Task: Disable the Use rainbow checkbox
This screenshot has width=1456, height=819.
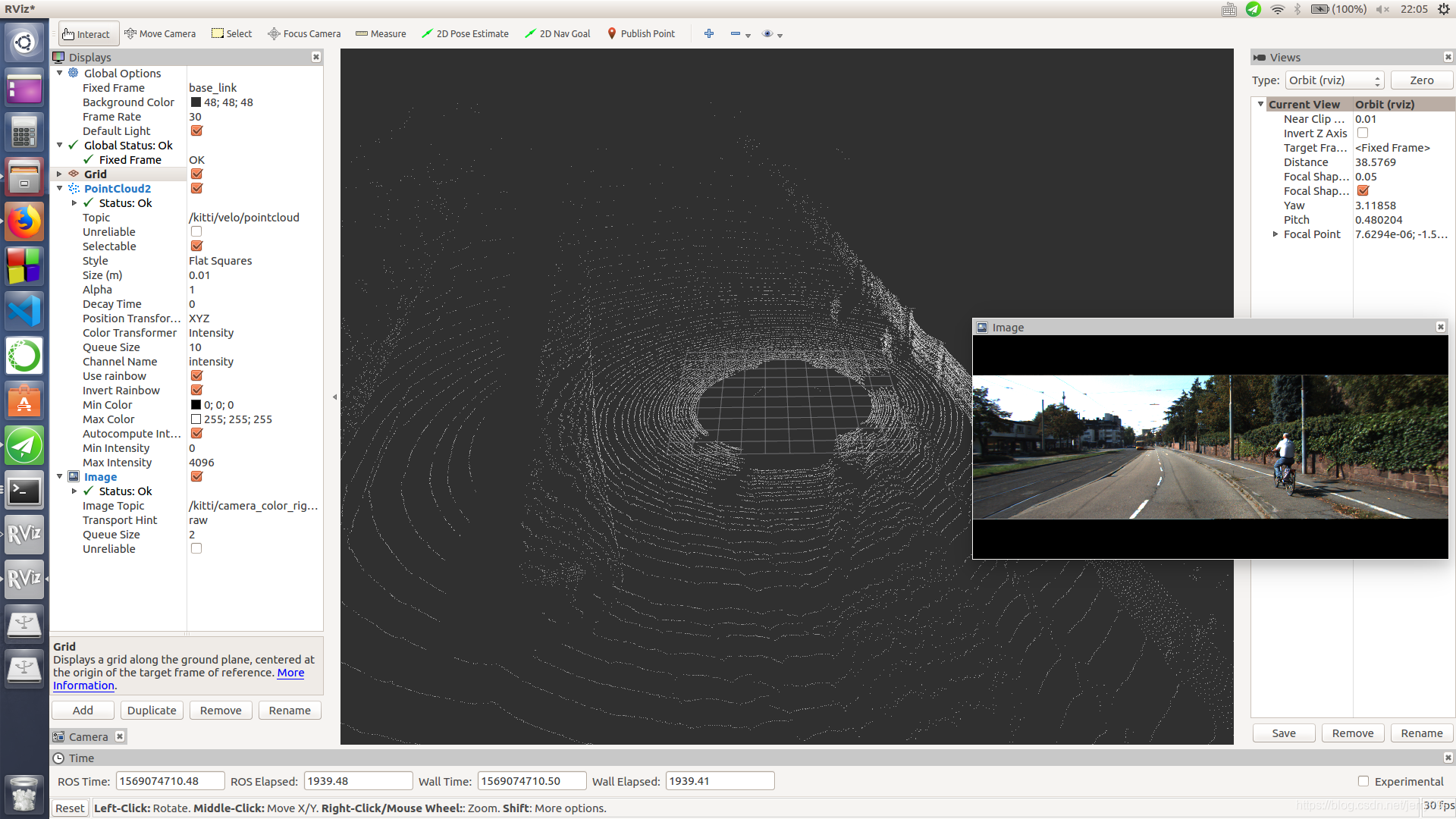Action: pyautogui.click(x=196, y=376)
